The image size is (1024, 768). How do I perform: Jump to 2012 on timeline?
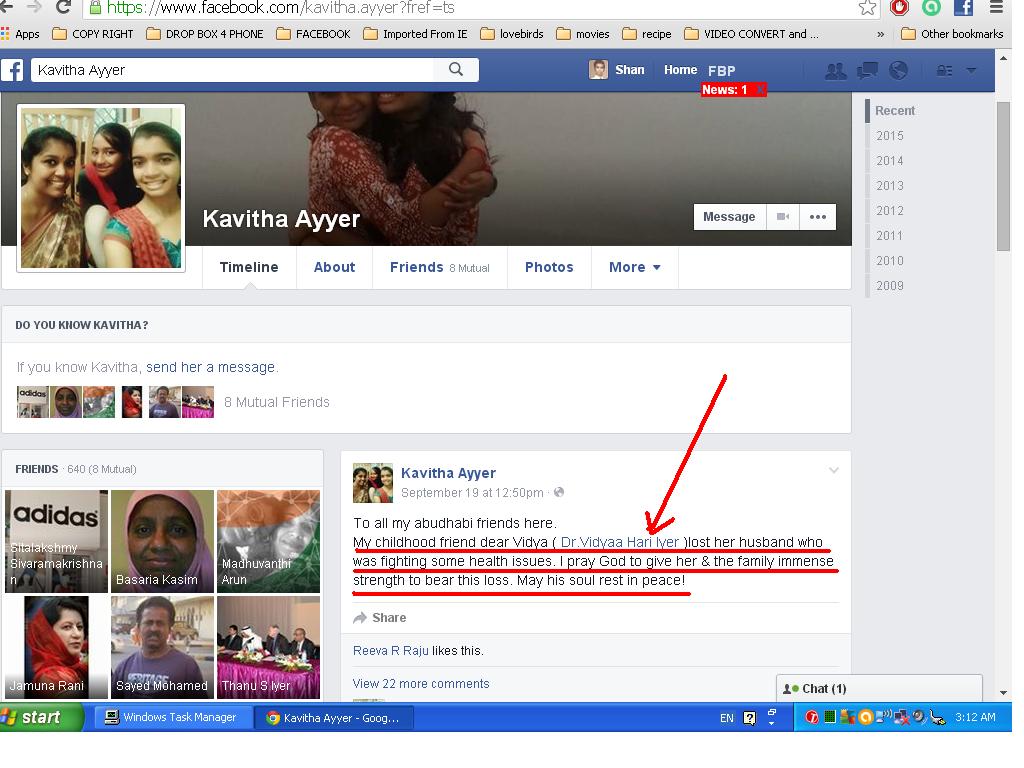pyautogui.click(x=889, y=211)
